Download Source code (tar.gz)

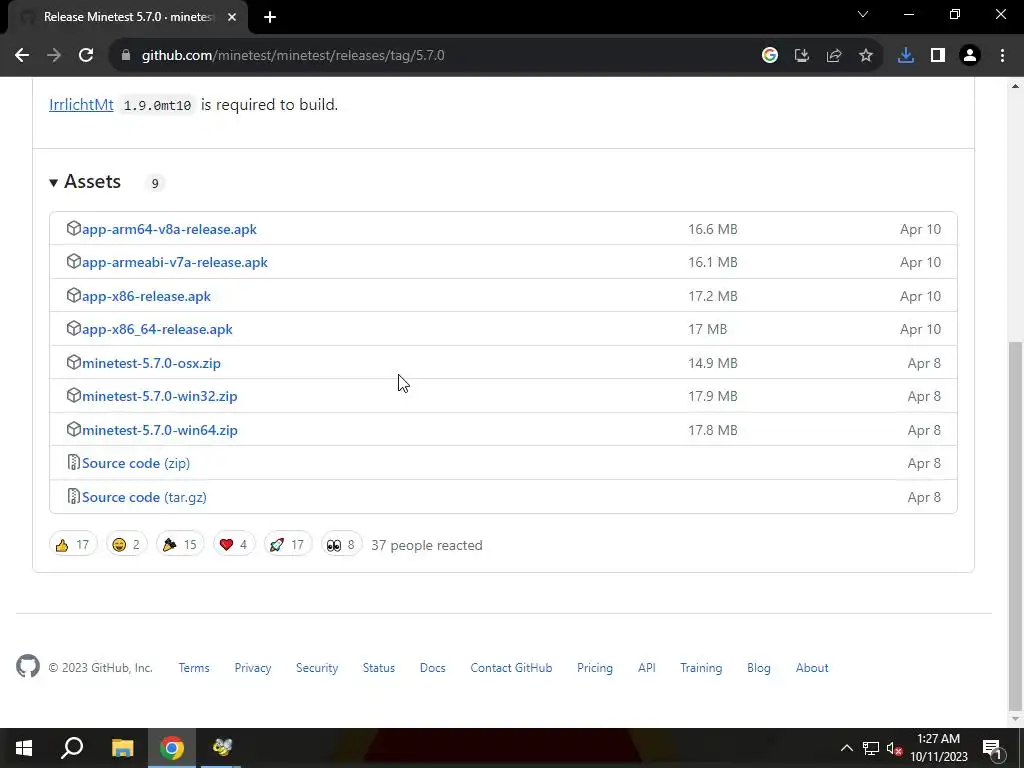coord(144,497)
